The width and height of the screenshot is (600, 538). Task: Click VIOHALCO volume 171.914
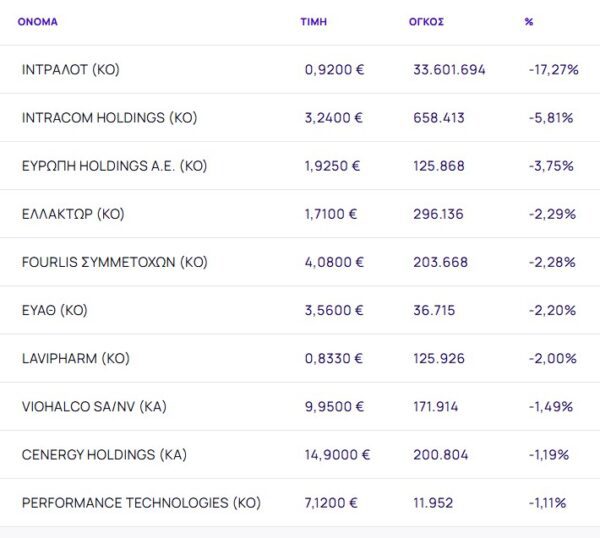[438, 406]
